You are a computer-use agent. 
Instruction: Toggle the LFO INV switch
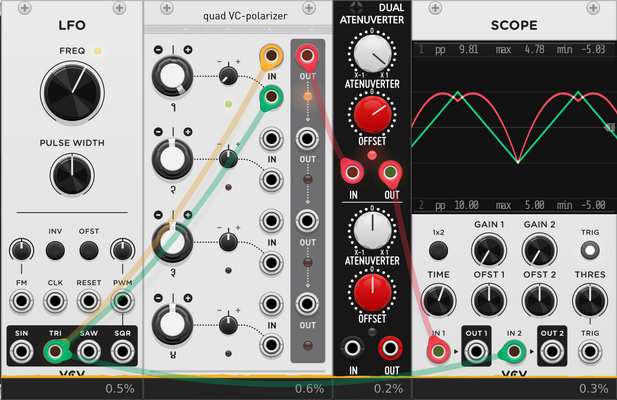coord(55,250)
